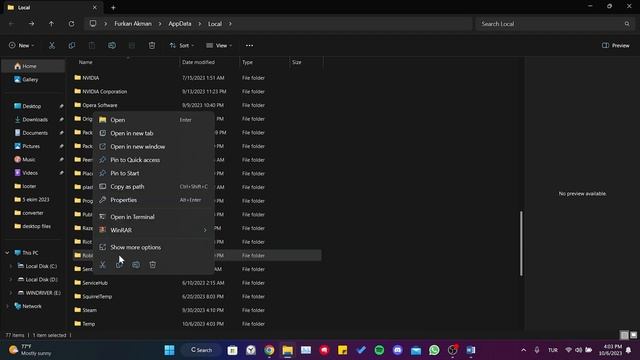Click the taskbar Search box
The image size is (640, 360).
tap(202, 350)
